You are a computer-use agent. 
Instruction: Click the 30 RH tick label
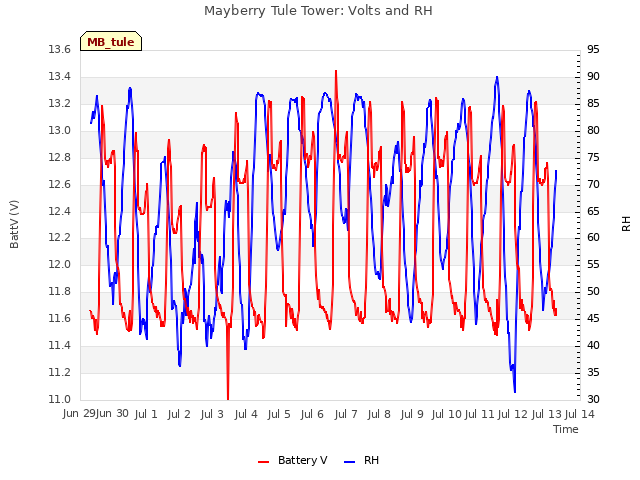coord(593,399)
